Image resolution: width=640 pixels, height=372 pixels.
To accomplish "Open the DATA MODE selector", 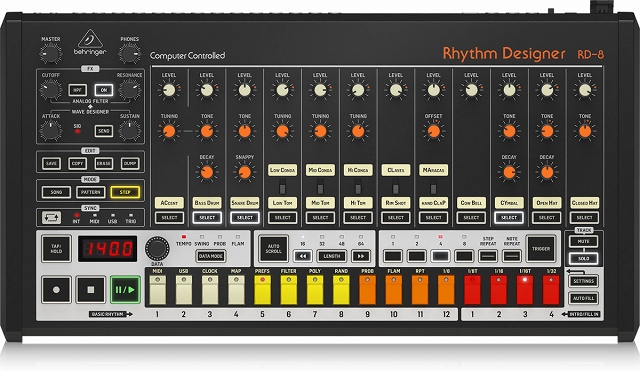I will [211, 256].
